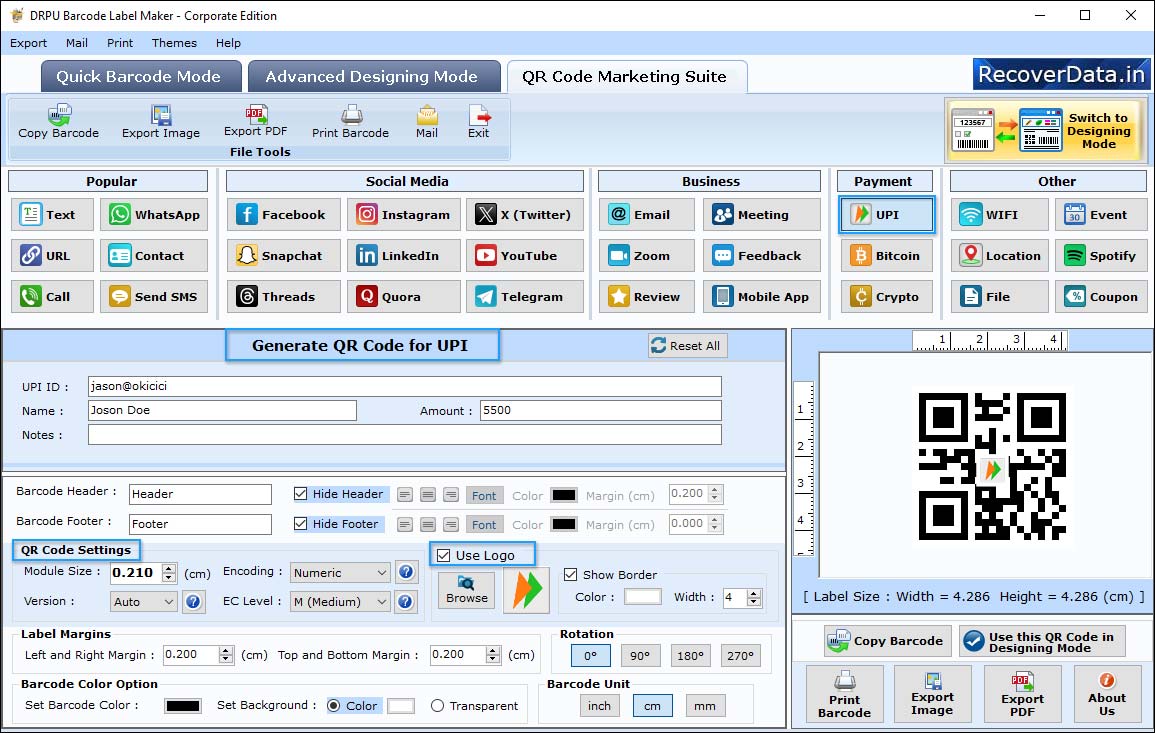
Task: Click the Export Image toolbar icon
Action: (161, 122)
